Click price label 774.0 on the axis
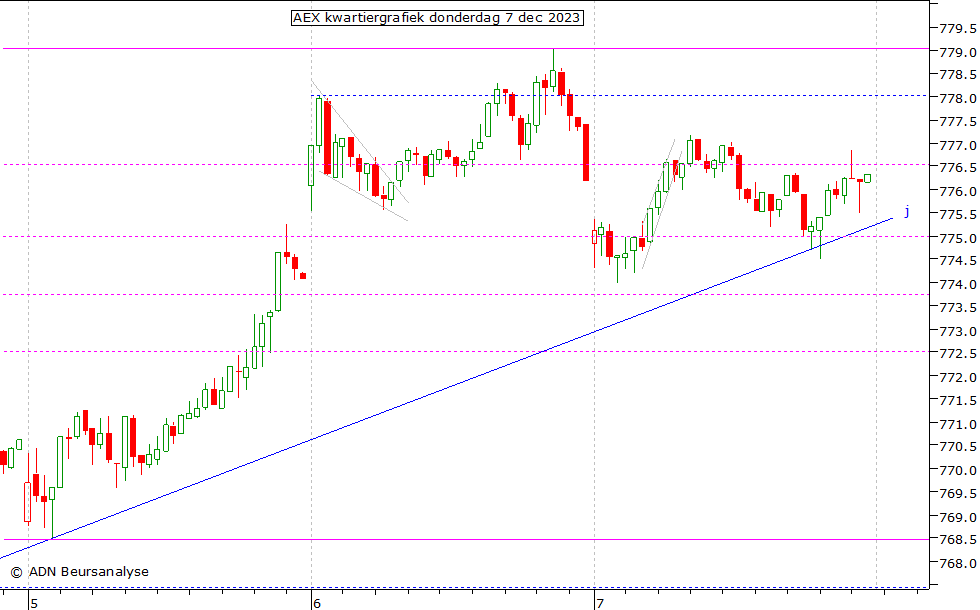Image resolution: width=980 pixels, height=610 pixels. [x=958, y=285]
